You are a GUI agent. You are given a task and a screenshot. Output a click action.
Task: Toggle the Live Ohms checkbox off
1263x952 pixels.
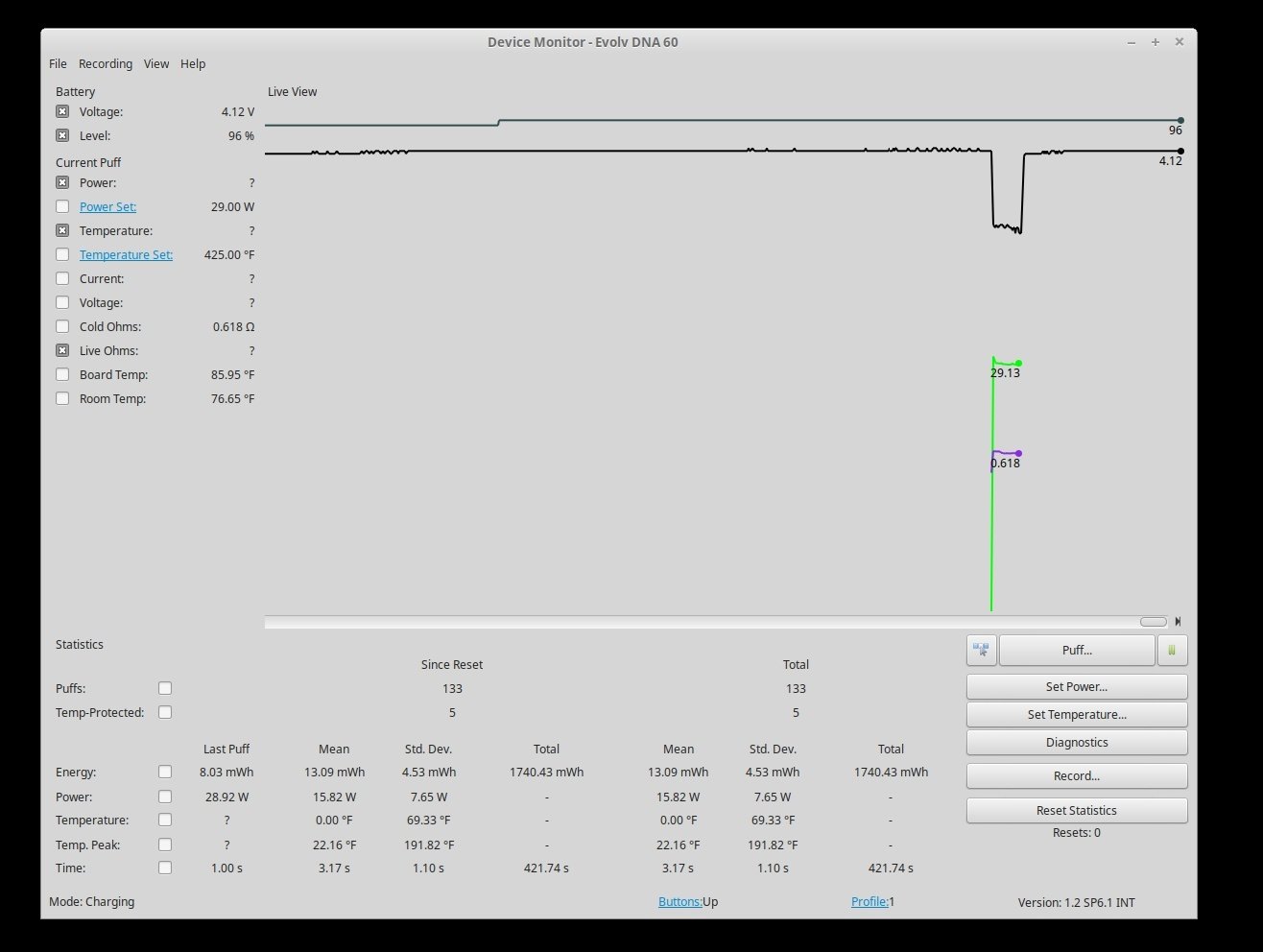tap(62, 350)
